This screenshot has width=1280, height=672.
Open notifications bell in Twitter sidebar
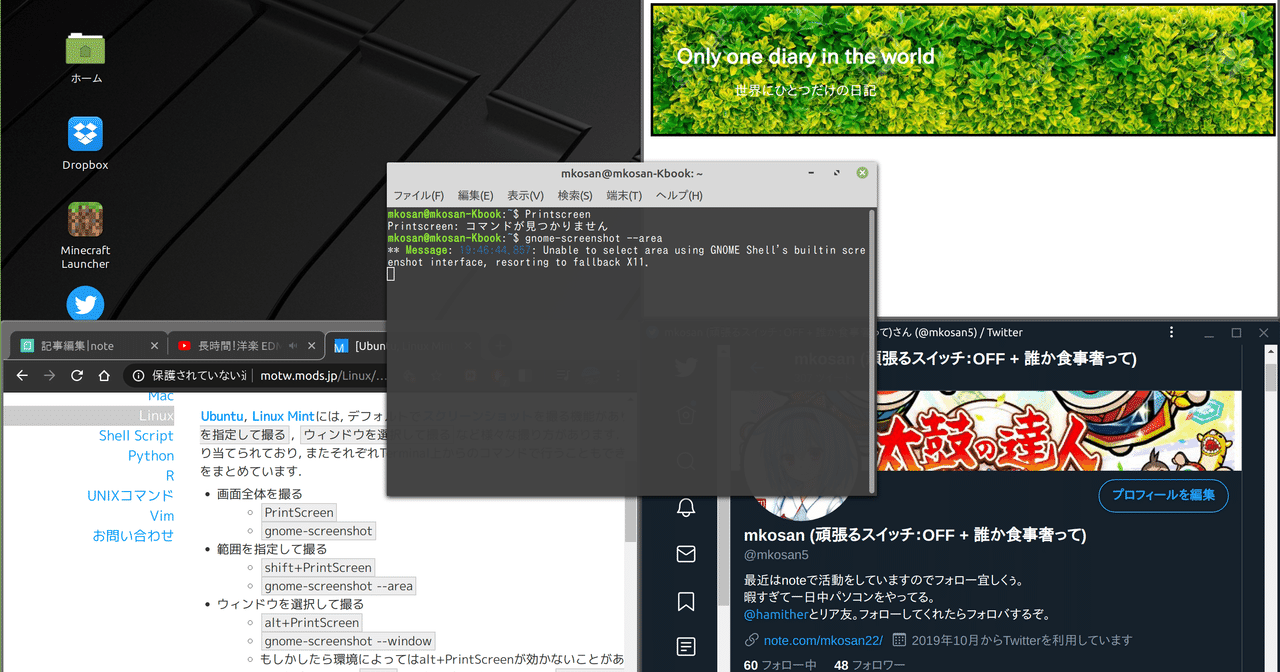pyautogui.click(x=686, y=507)
